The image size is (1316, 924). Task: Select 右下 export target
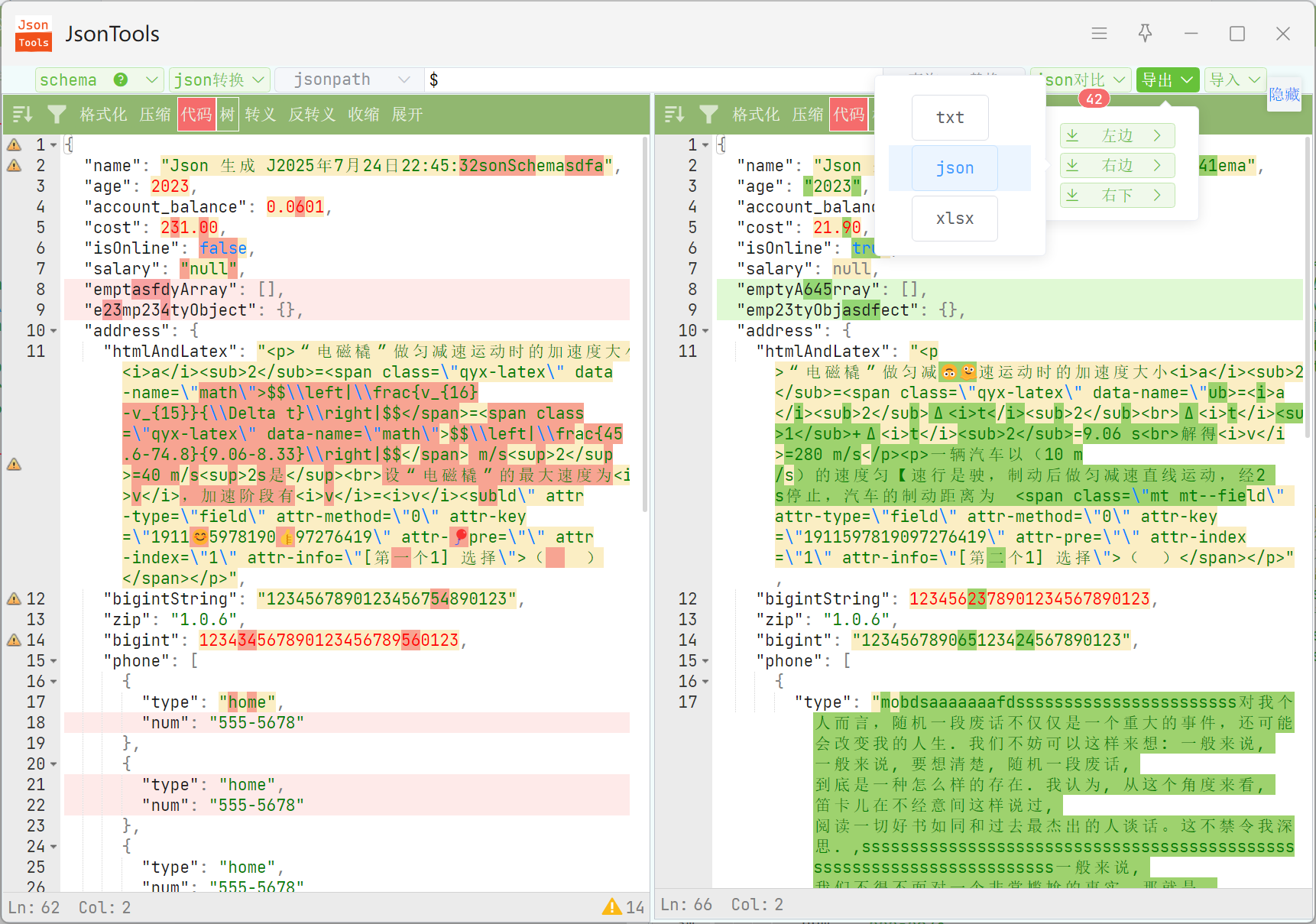(x=1117, y=195)
